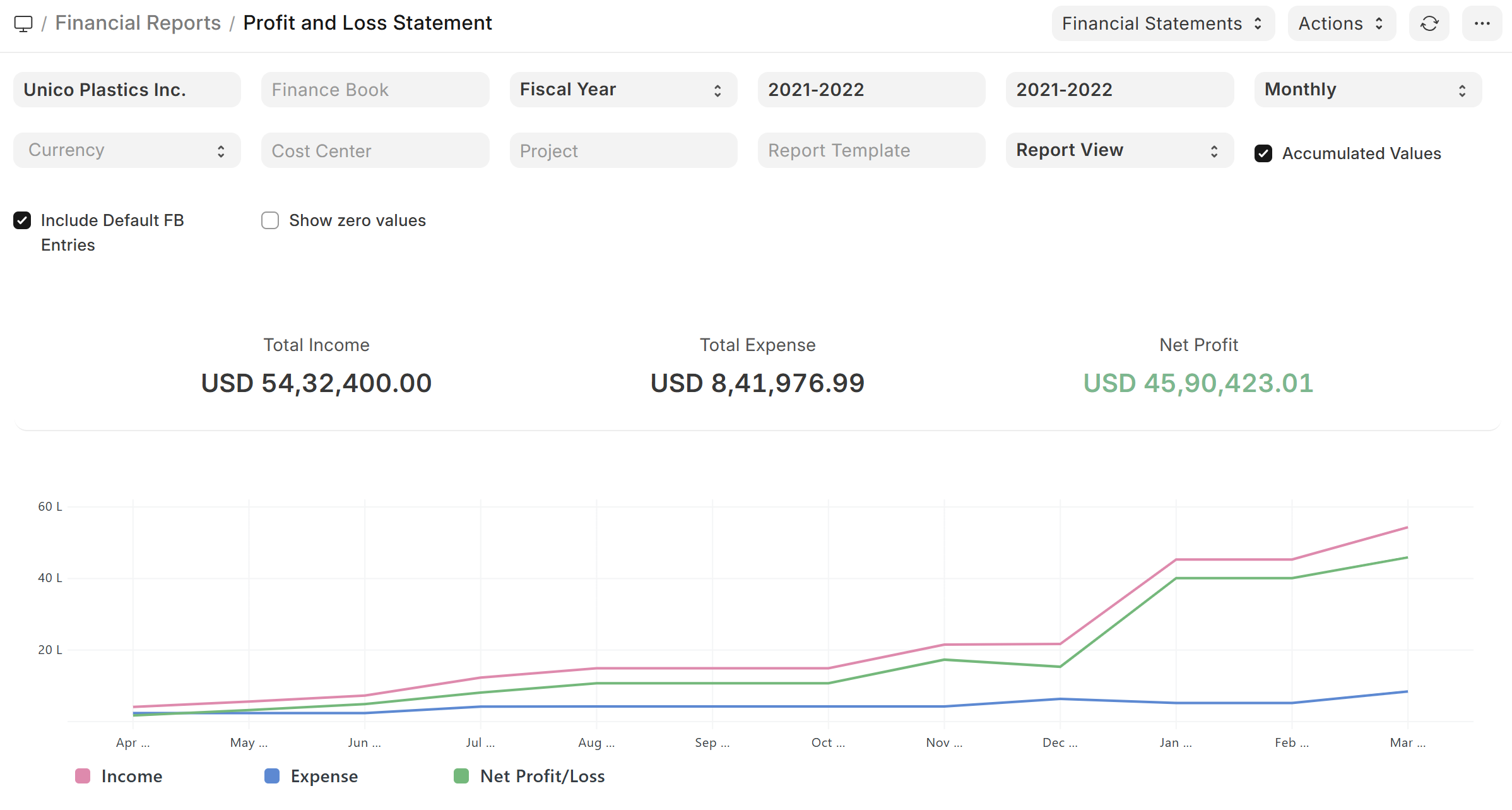Click the Monthly selector arrows icon
1512x810 pixels.
pyautogui.click(x=1462, y=90)
